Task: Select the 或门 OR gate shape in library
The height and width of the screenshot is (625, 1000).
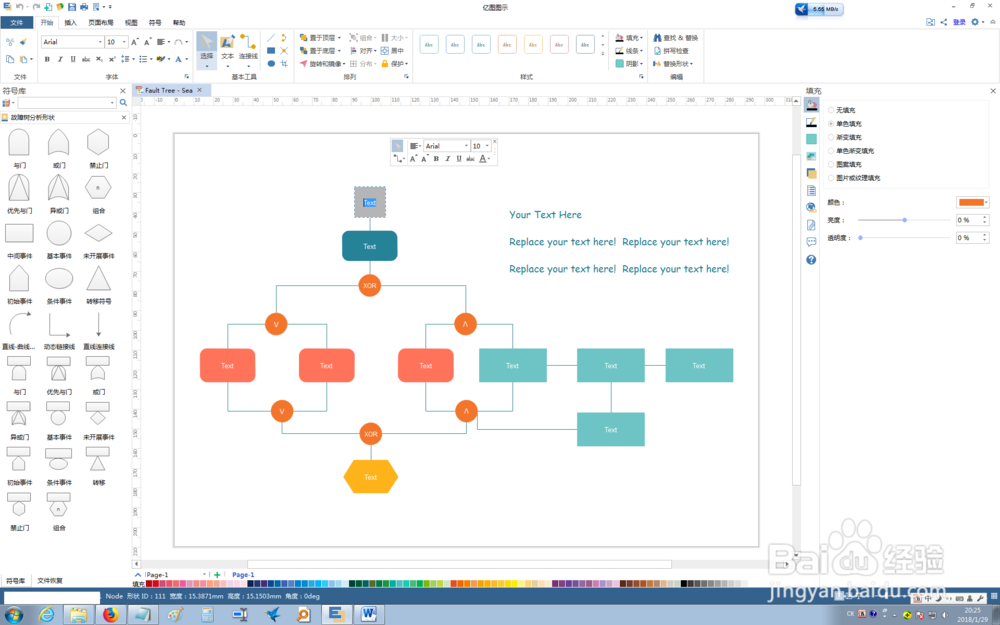Action: coord(59,142)
